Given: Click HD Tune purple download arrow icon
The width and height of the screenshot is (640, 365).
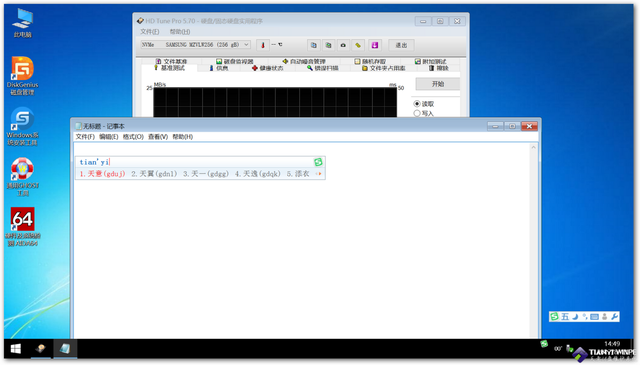Looking at the screenshot, I should pyautogui.click(x=375, y=45).
